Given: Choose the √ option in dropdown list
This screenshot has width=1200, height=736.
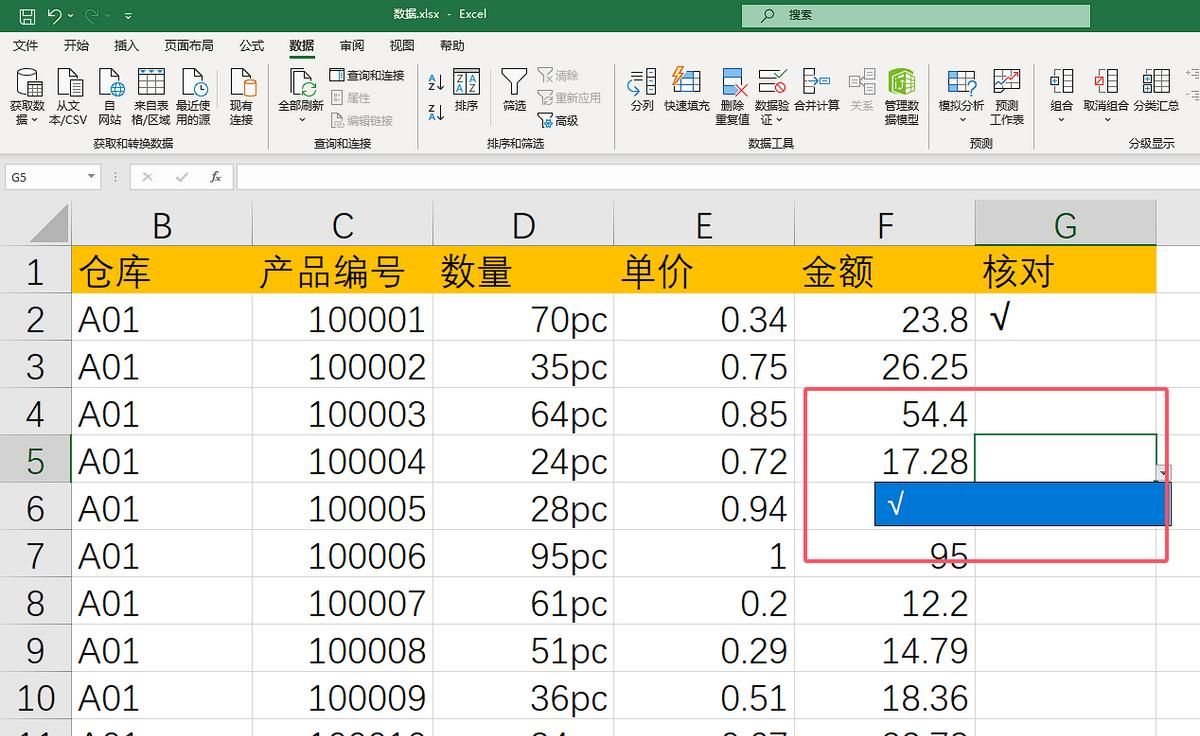Looking at the screenshot, I should (x=1021, y=505).
